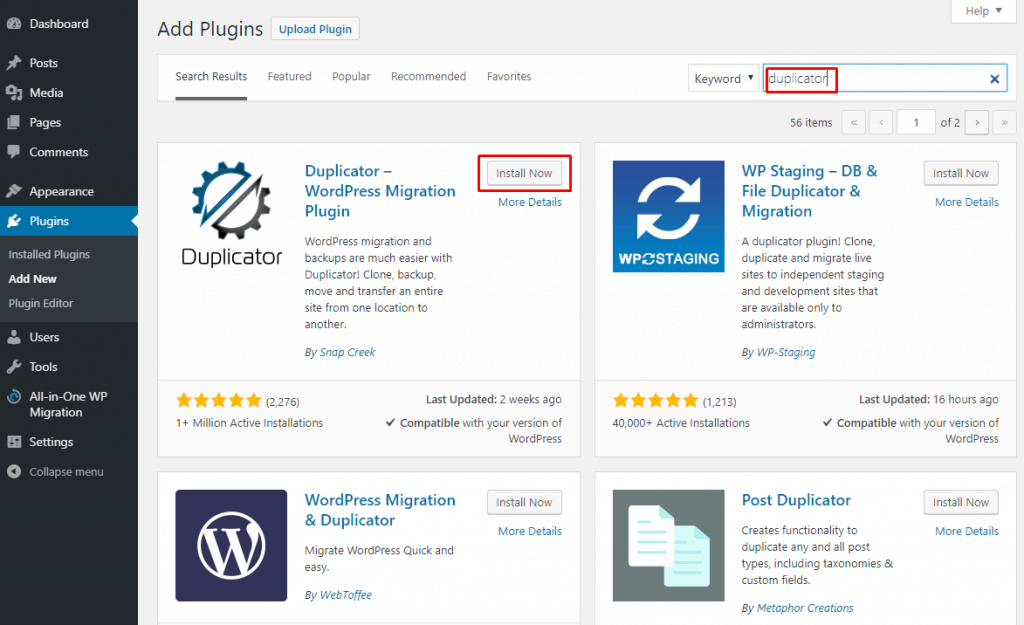The height and width of the screenshot is (625, 1024).
Task: Open author link Metaphor Creations
Action: [805, 608]
